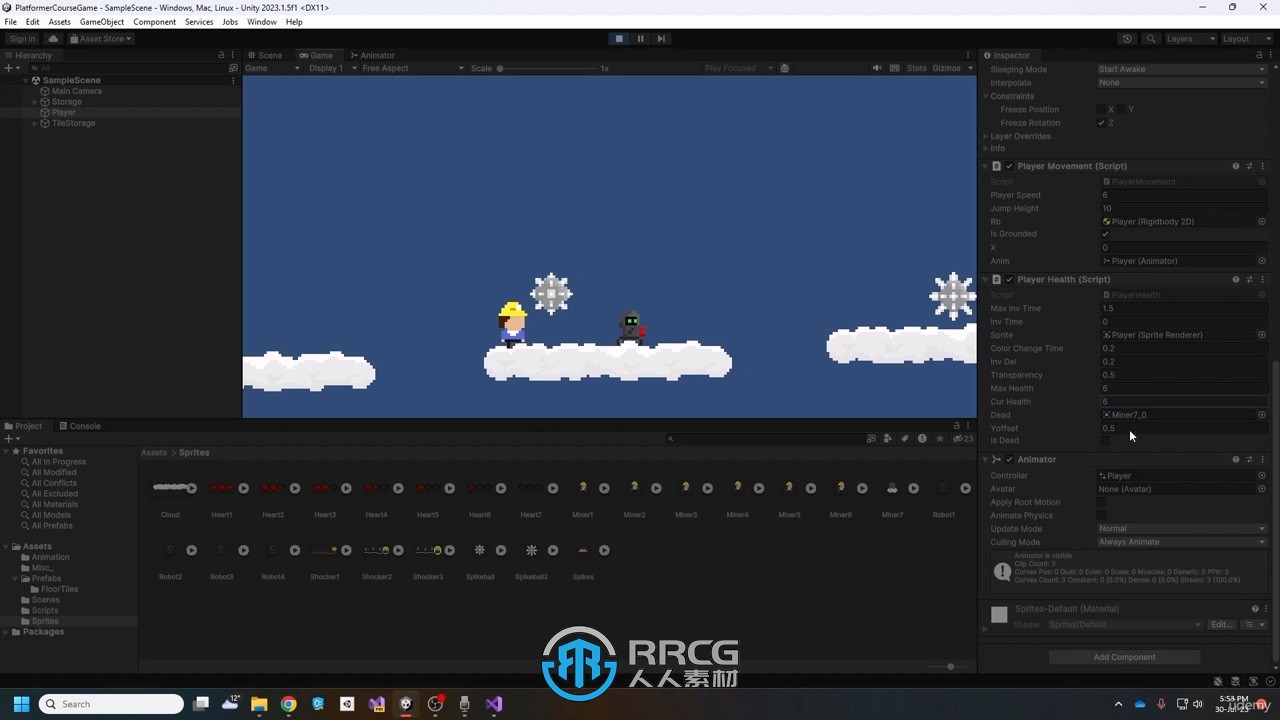Screen dimensions: 1280x720
Task: Click the favorites star icon in Project toolbar
Action: coord(939,438)
